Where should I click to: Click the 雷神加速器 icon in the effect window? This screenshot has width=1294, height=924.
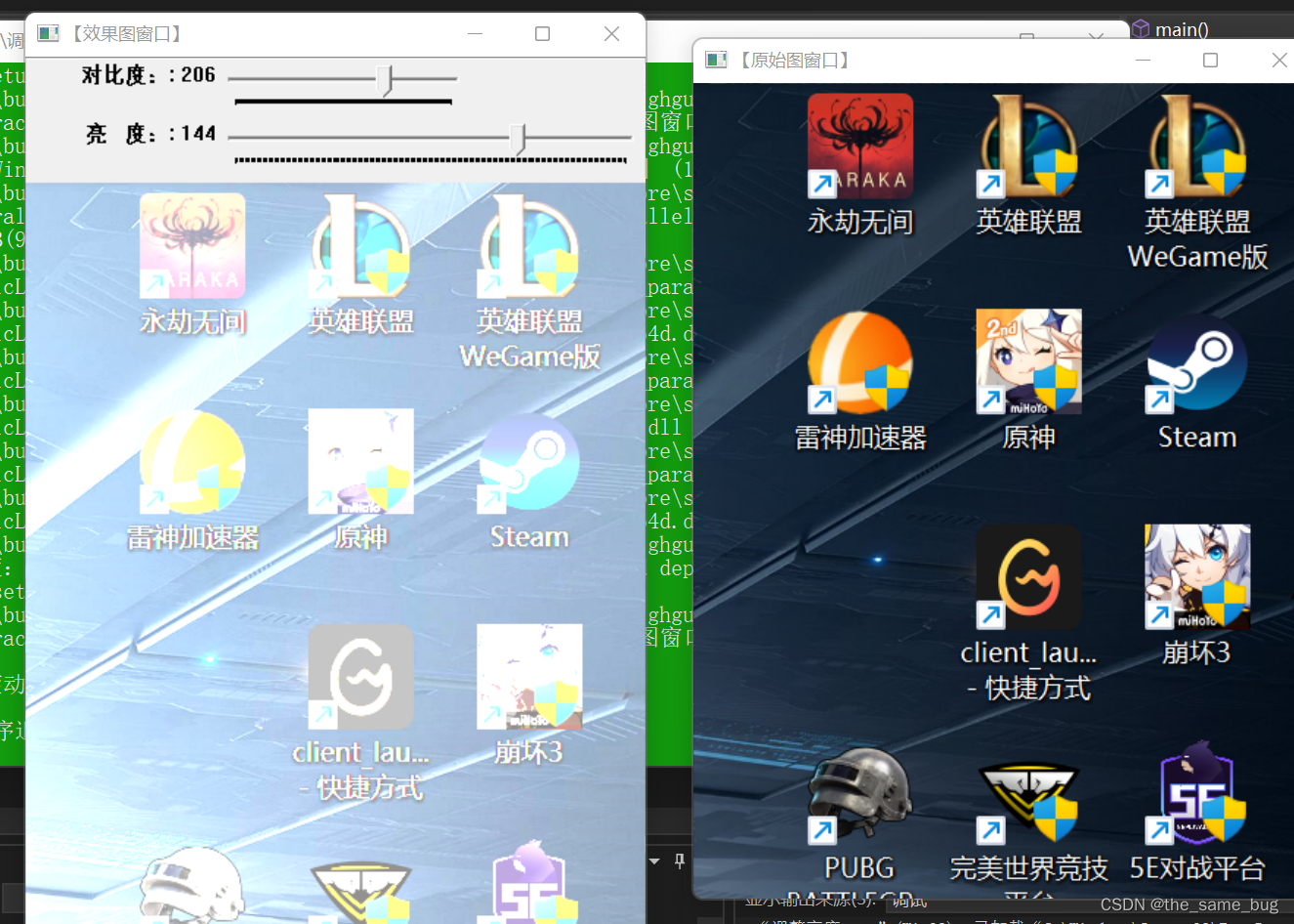[192, 461]
